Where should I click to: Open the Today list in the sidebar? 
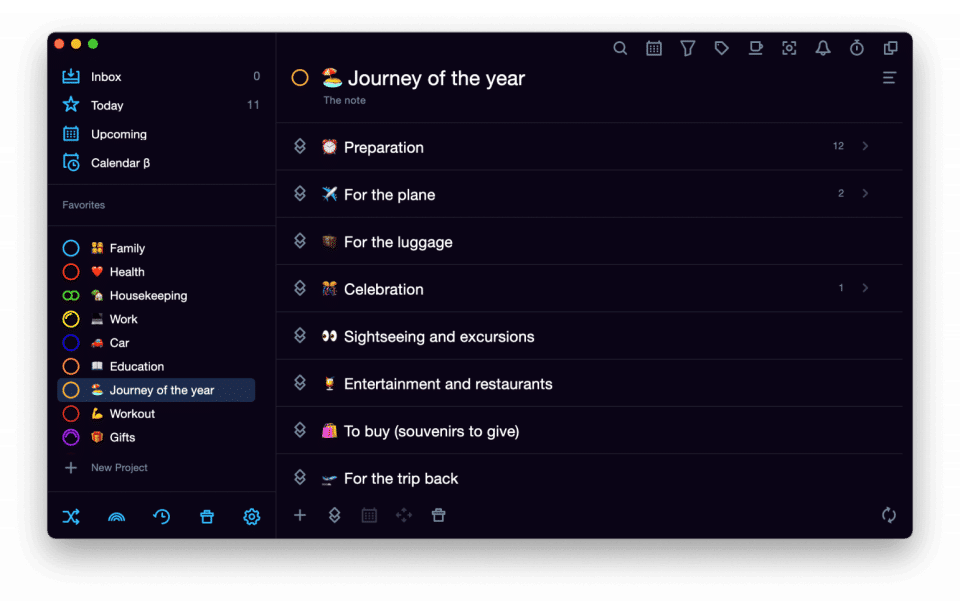pyautogui.click(x=107, y=105)
